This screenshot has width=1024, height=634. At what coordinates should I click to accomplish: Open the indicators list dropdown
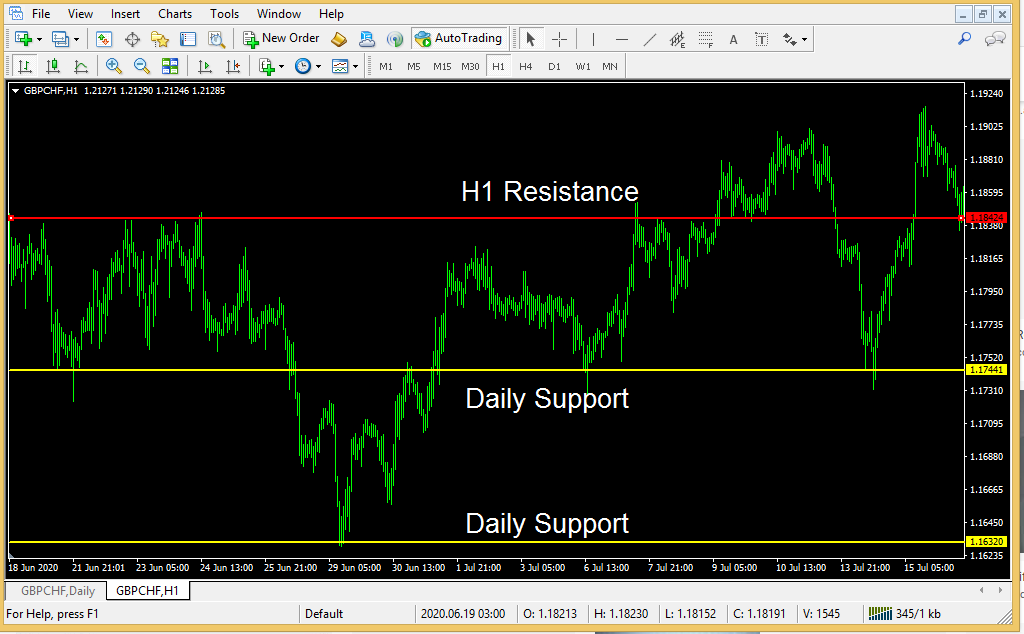[x=281, y=66]
